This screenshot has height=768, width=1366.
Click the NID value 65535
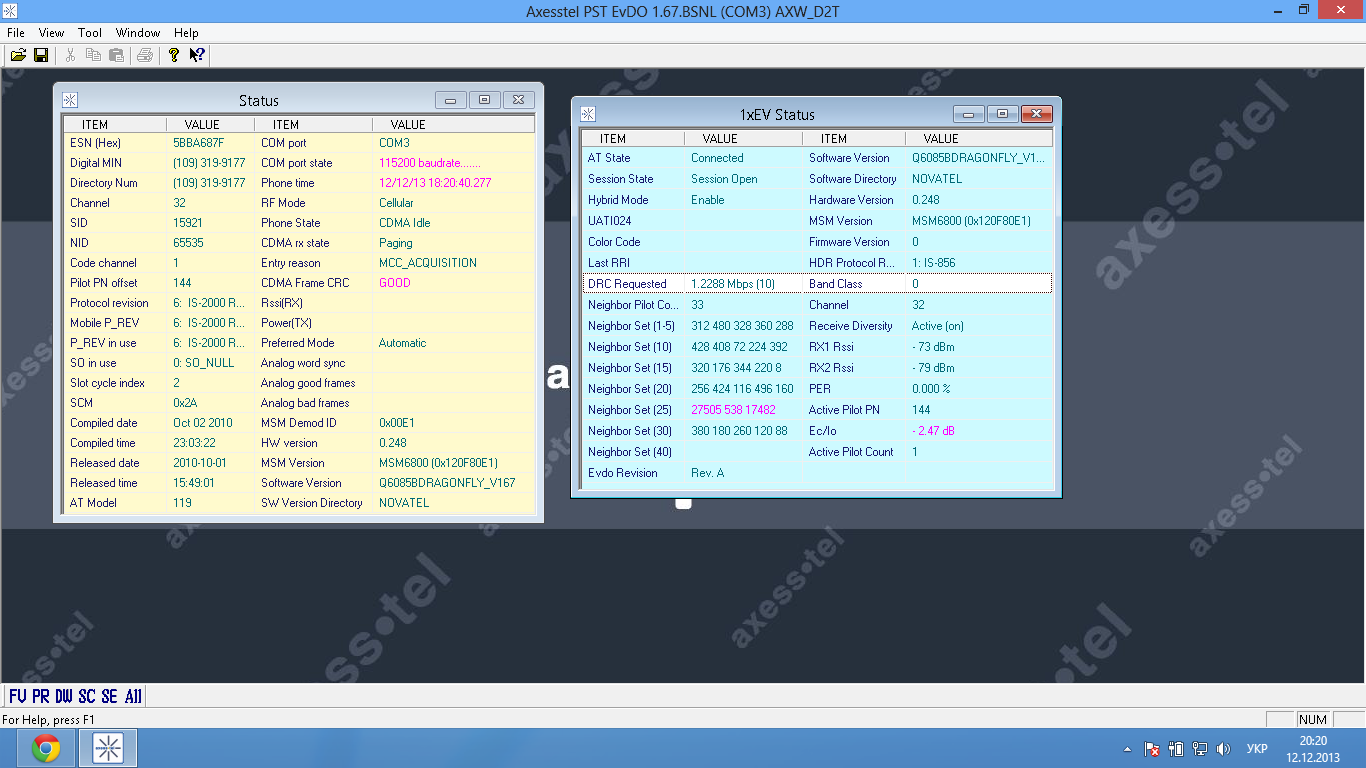coord(188,243)
